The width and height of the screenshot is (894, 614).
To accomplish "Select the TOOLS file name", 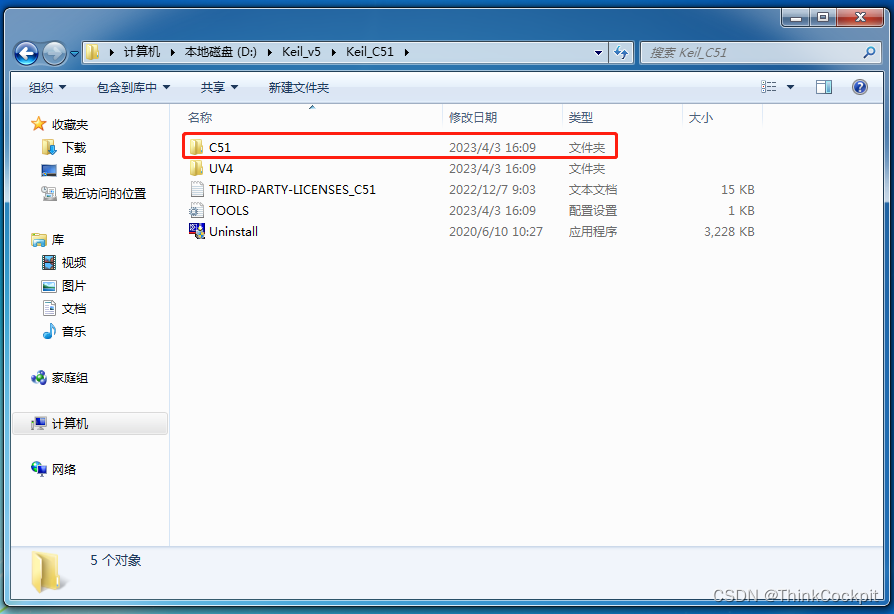I will click(229, 211).
